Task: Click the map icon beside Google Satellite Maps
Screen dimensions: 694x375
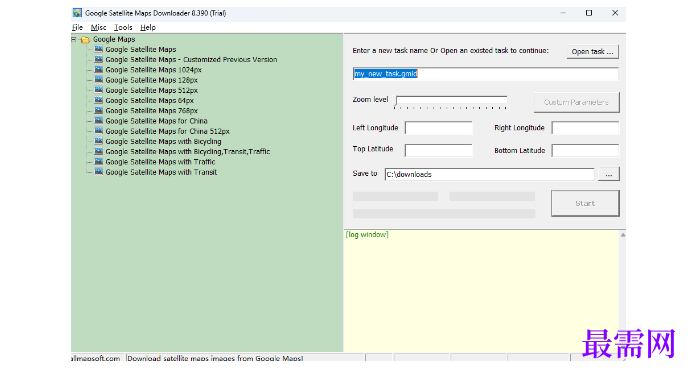Action: pyautogui.click(x=98, y=49)
